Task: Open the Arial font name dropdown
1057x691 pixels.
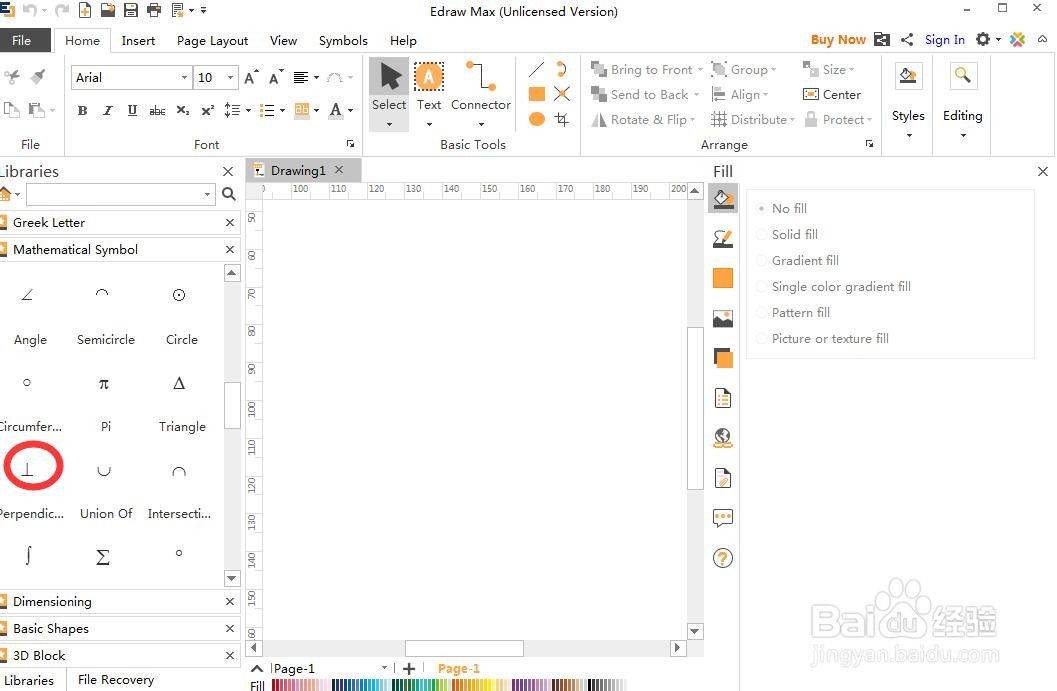Action: (184, 78)
